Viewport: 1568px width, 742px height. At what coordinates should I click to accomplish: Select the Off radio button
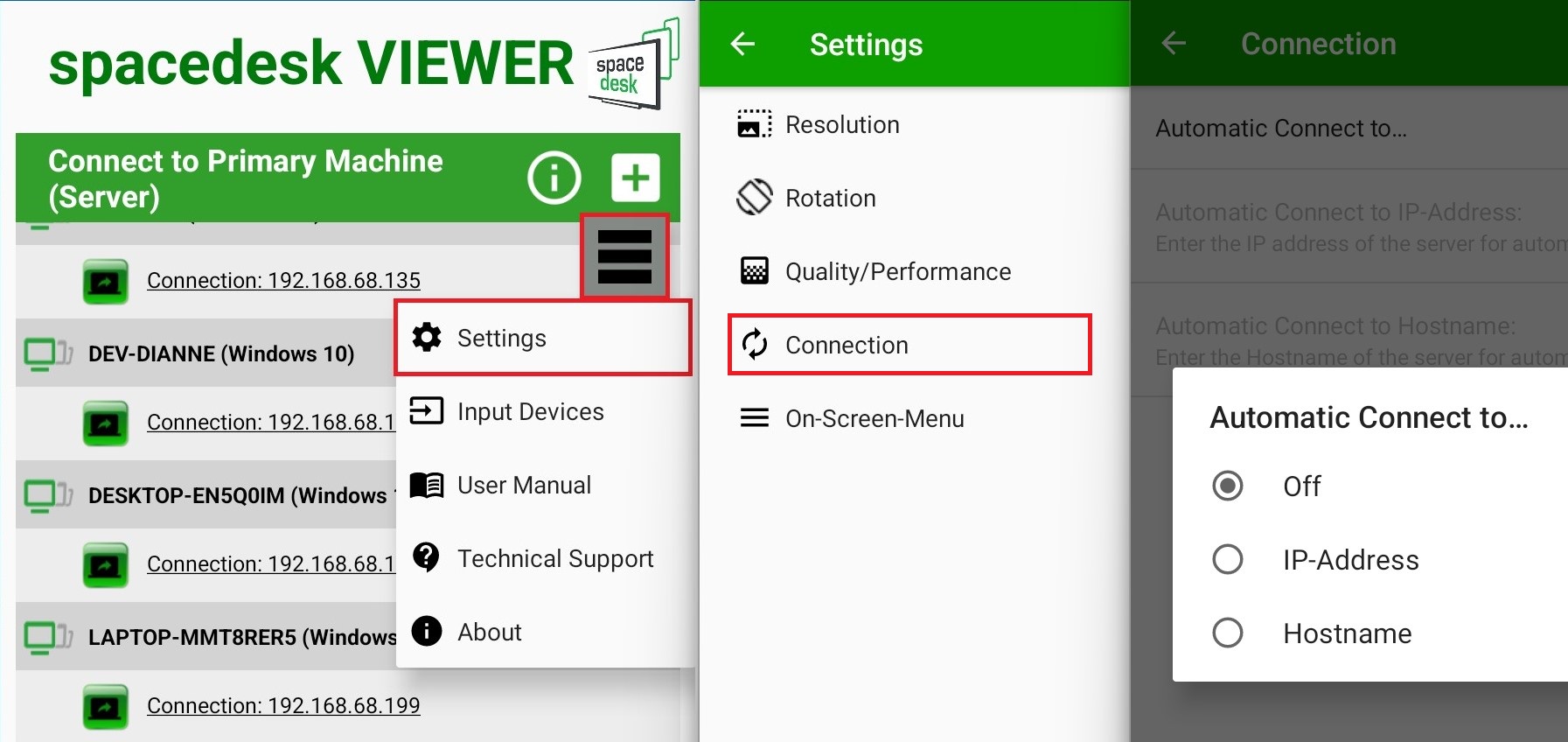point(1228,486)
